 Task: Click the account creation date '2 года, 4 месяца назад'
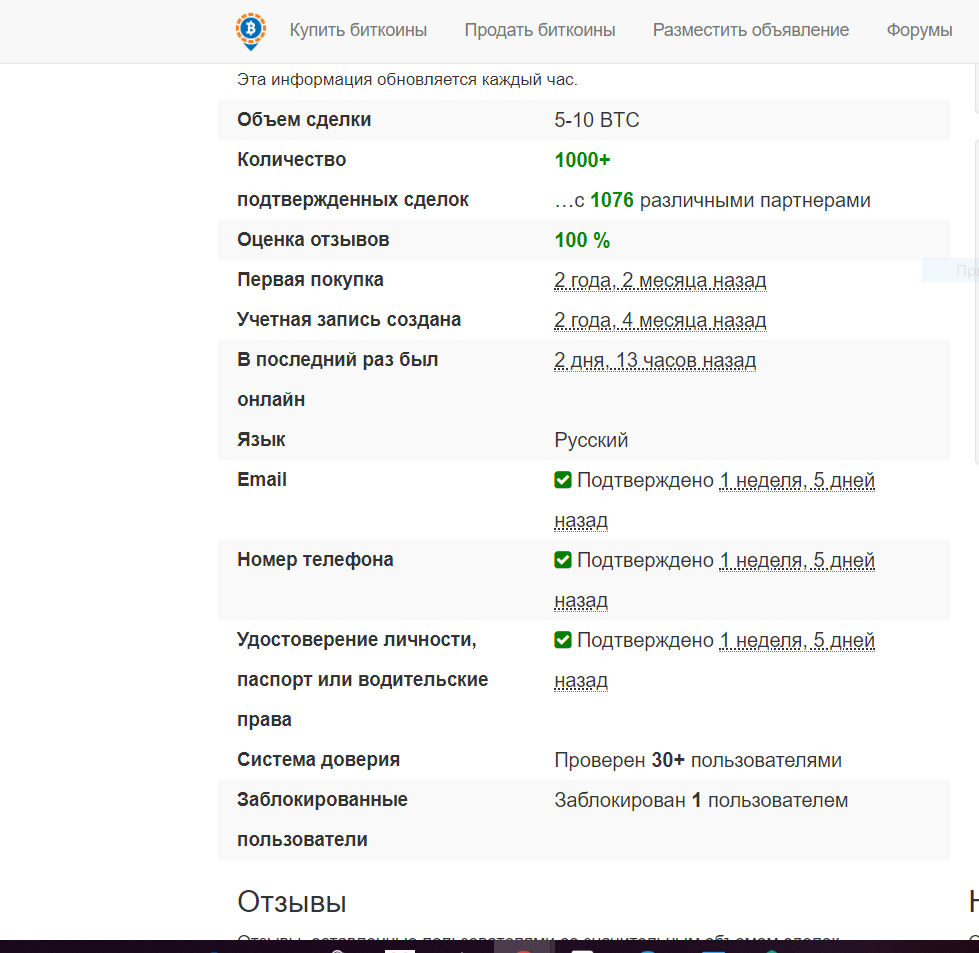click(660, 320)
